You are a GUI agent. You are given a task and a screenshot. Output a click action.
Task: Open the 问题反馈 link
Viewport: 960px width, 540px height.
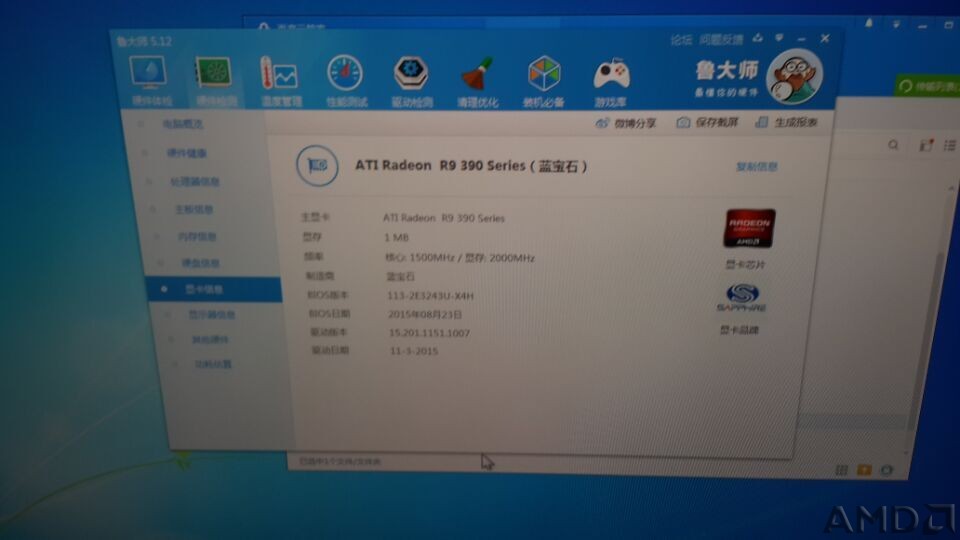pyautogui.click(x=721, y=40)
